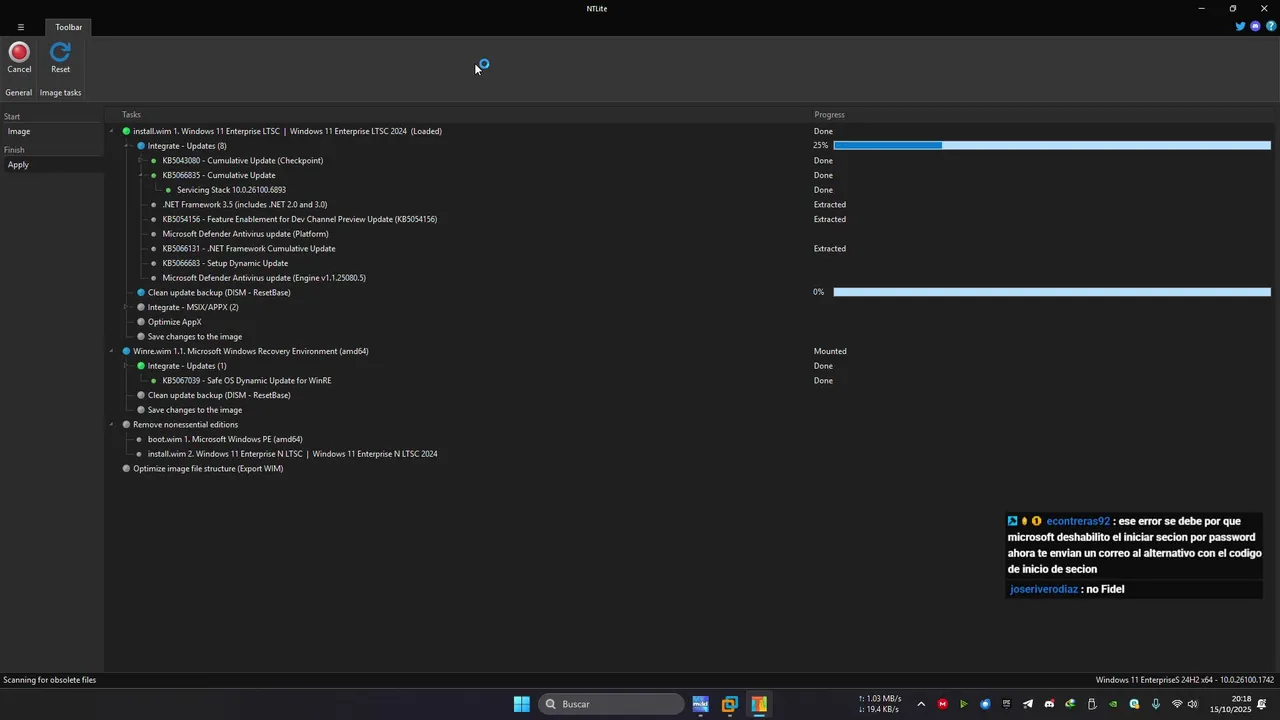Click the blue status dot beside Winre.wim 1.1
Screen dimensions: 1280x720
(126, 351)
